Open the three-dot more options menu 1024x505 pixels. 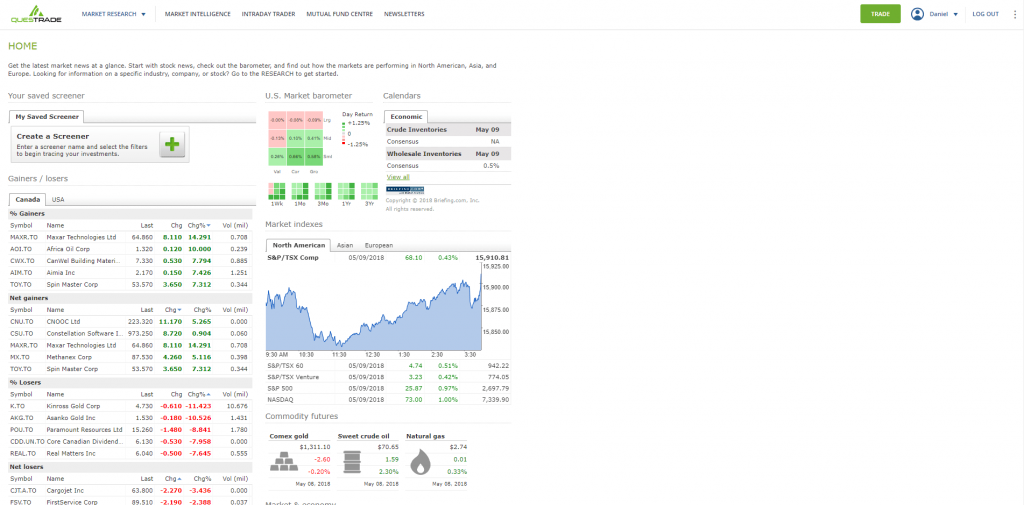[x=1013, y=14]
